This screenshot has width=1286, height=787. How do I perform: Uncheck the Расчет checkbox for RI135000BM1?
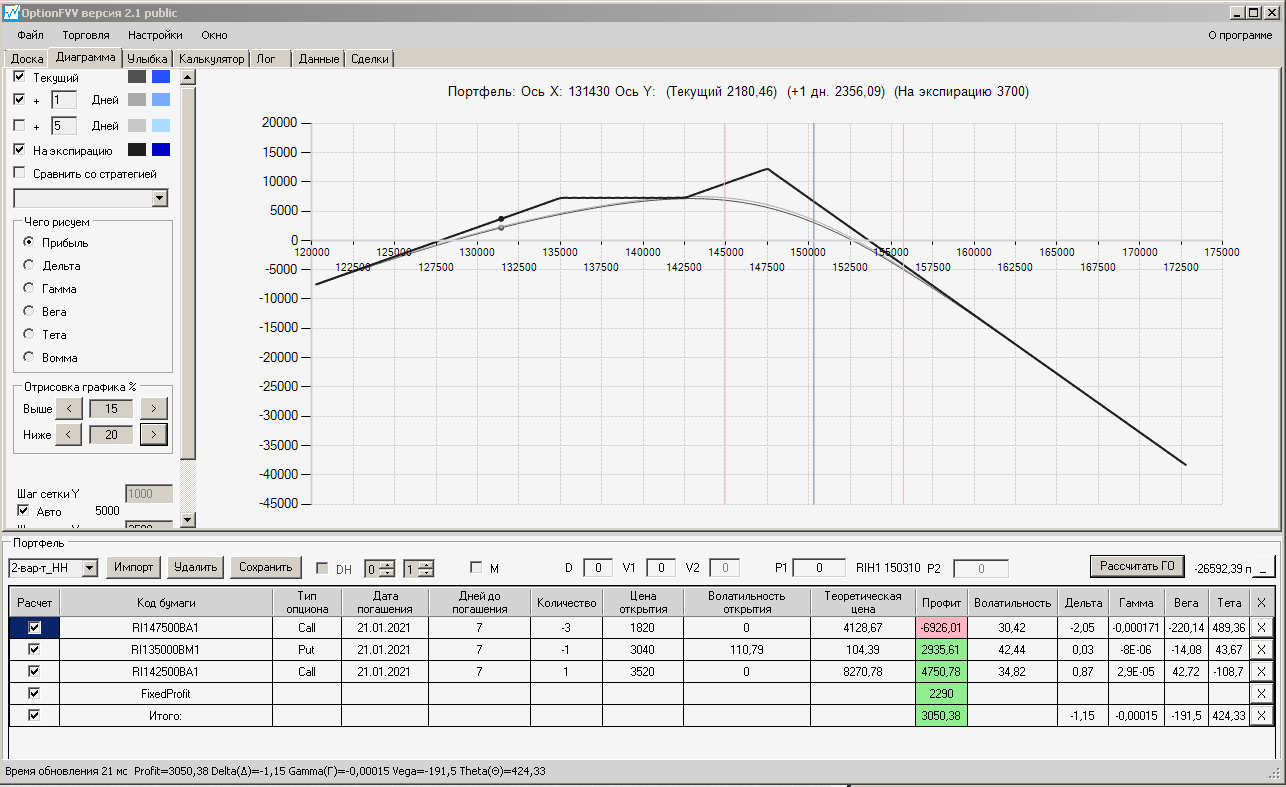(35, 649)
